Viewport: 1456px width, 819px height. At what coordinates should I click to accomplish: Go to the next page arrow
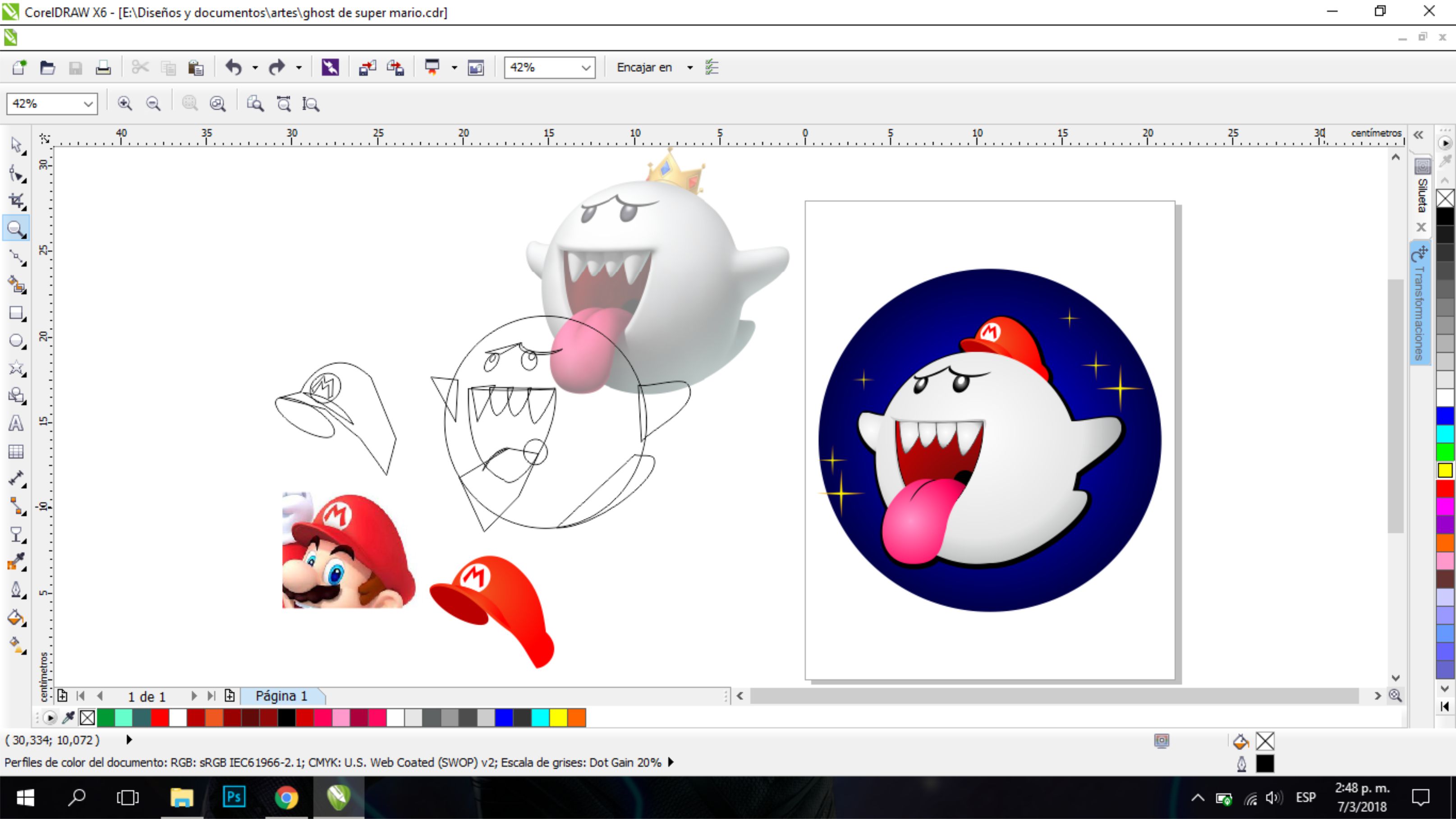[x=194, y=696]
